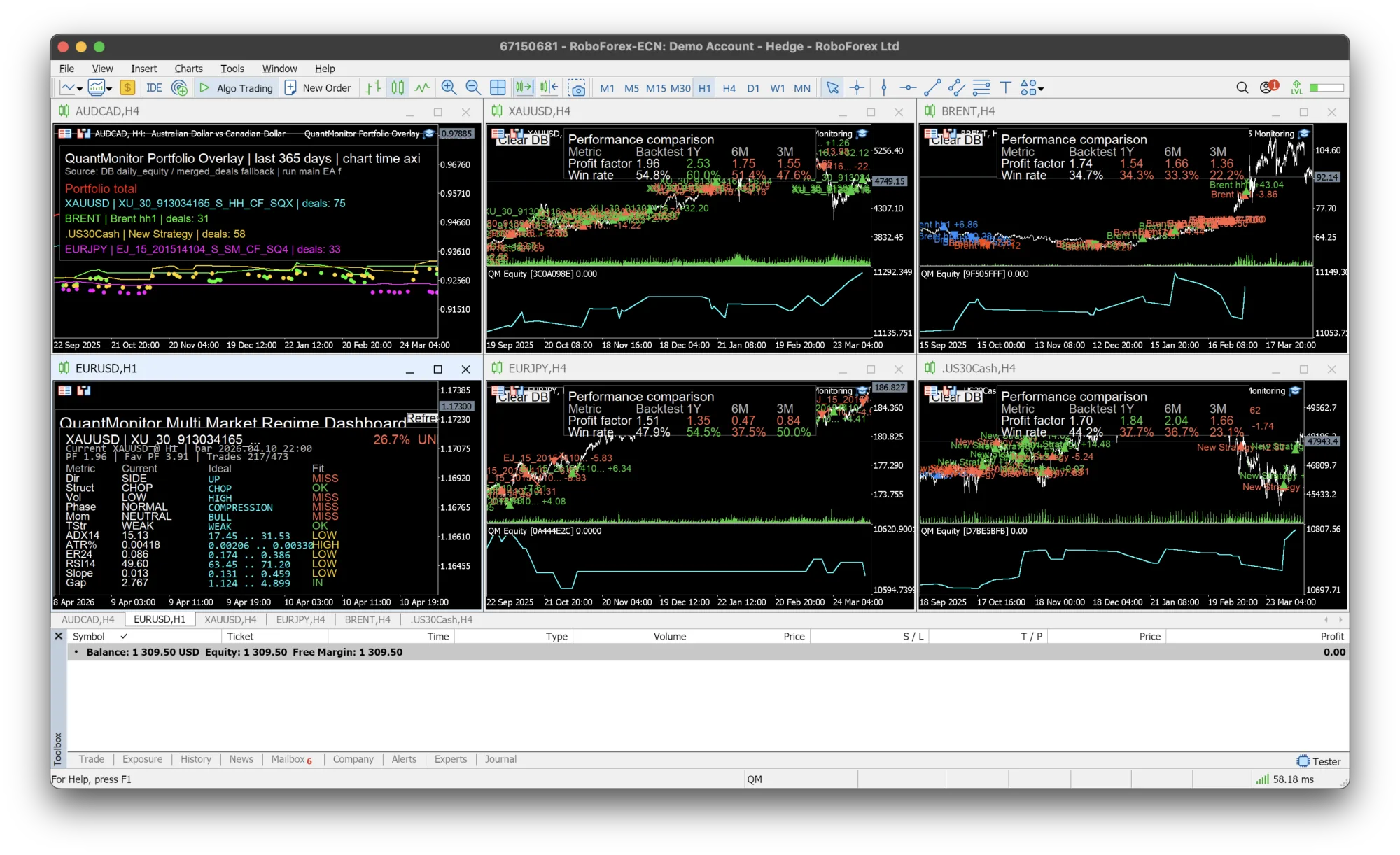Select the crosshair cursor tool
1400x855 pixels.
857,87
